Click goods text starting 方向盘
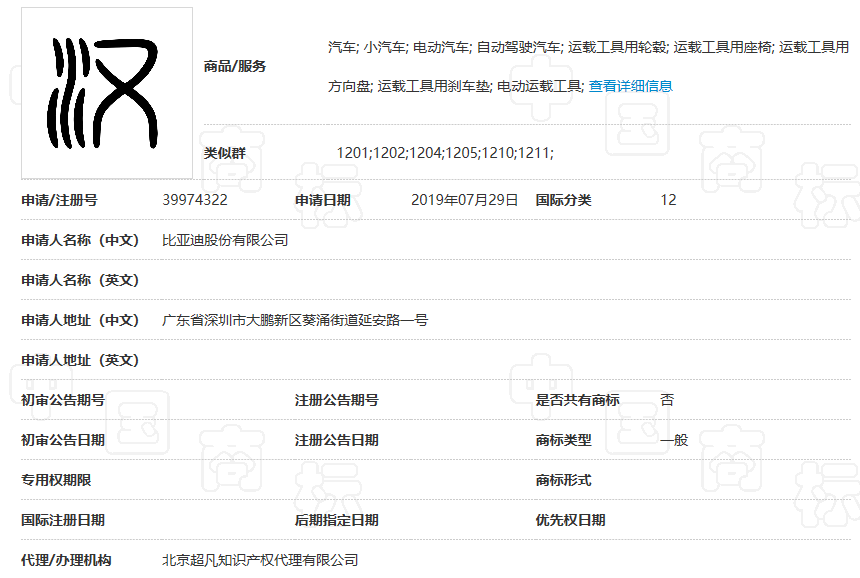 point(457,86)
